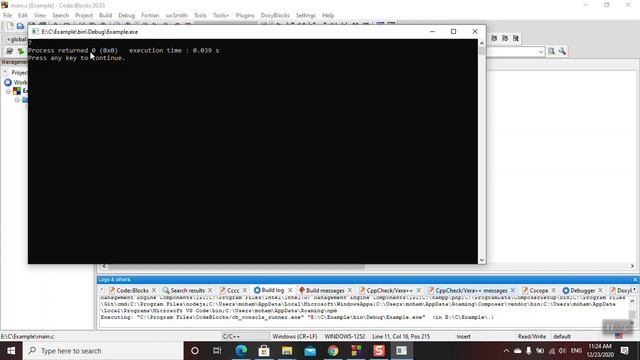Collapse the Example project tree node
This screenshot has width=640, height=360.
point(8,91)
